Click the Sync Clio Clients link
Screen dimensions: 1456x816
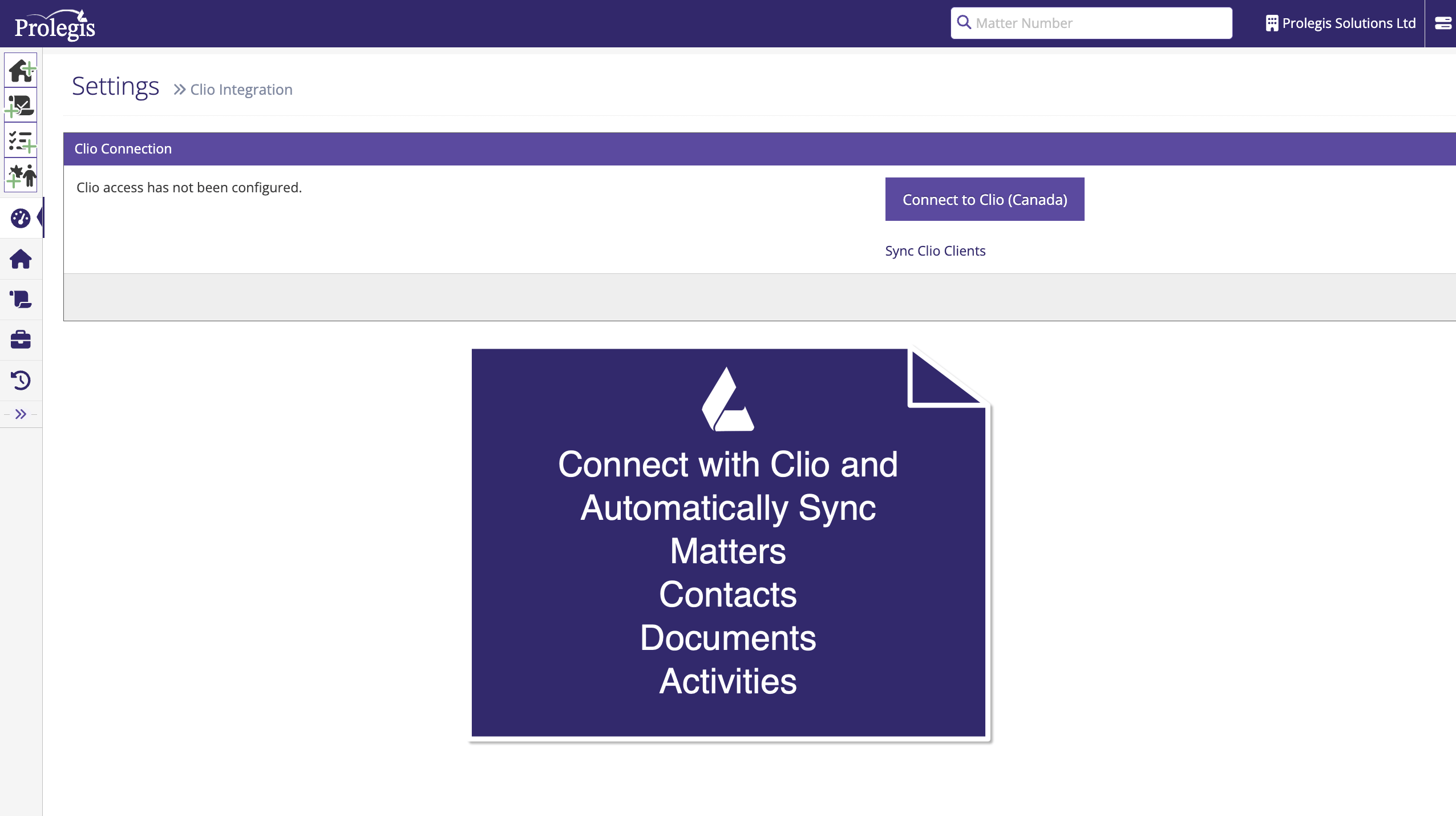(x=935, y=251)
